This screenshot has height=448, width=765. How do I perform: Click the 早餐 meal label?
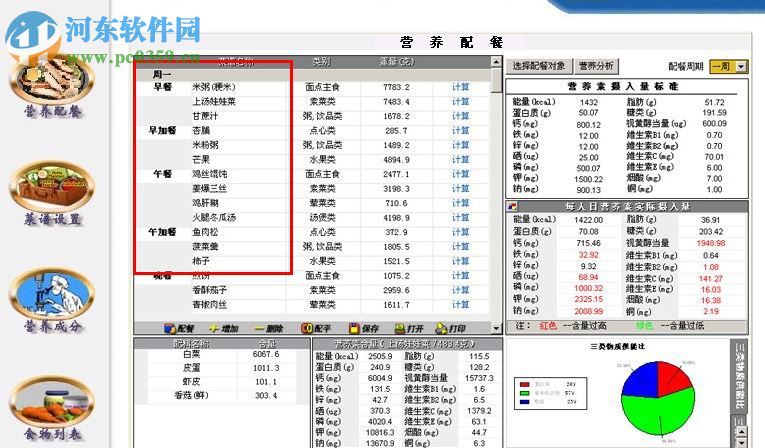pos(162,87)
